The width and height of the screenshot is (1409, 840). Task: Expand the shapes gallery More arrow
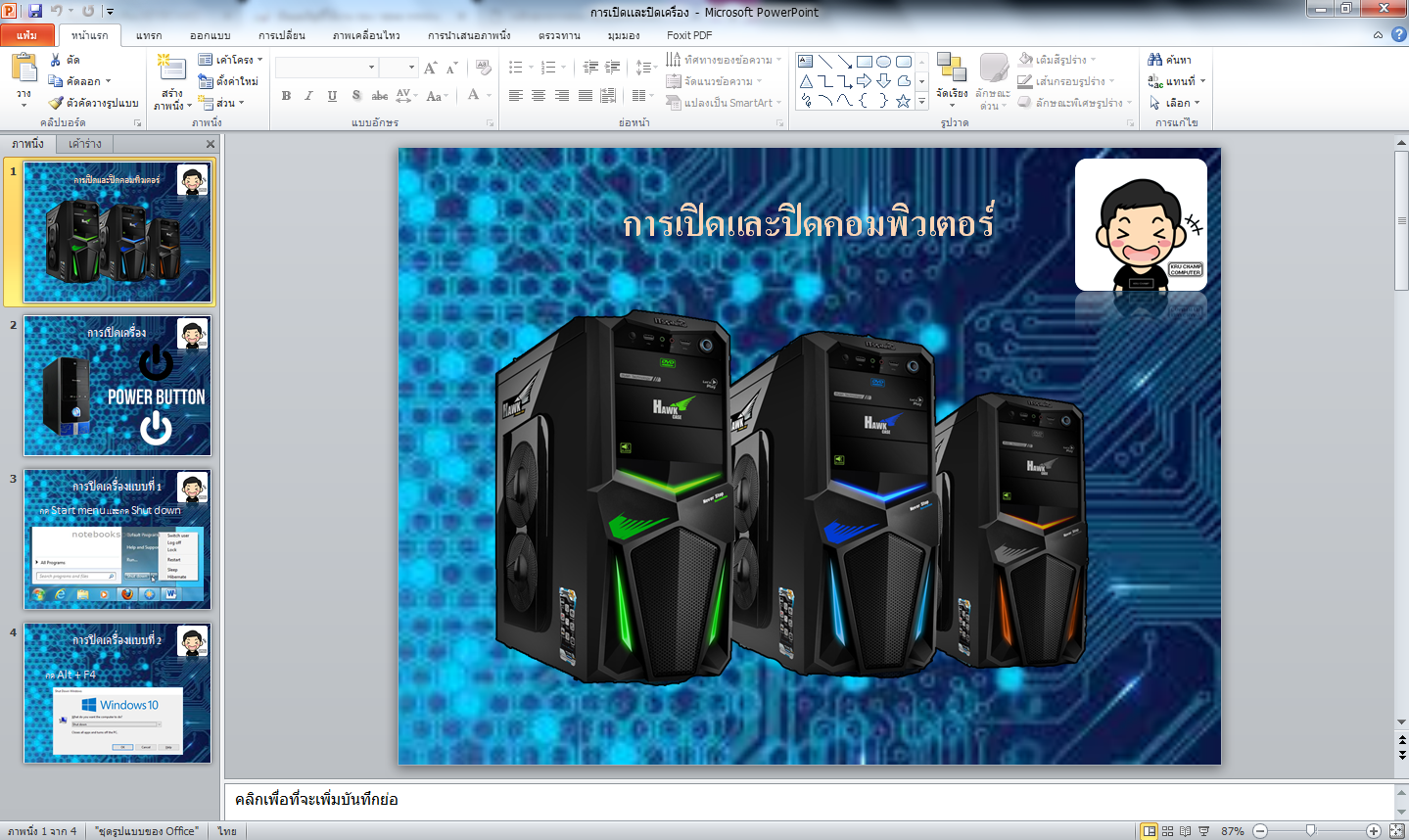(x=921, y=102)
